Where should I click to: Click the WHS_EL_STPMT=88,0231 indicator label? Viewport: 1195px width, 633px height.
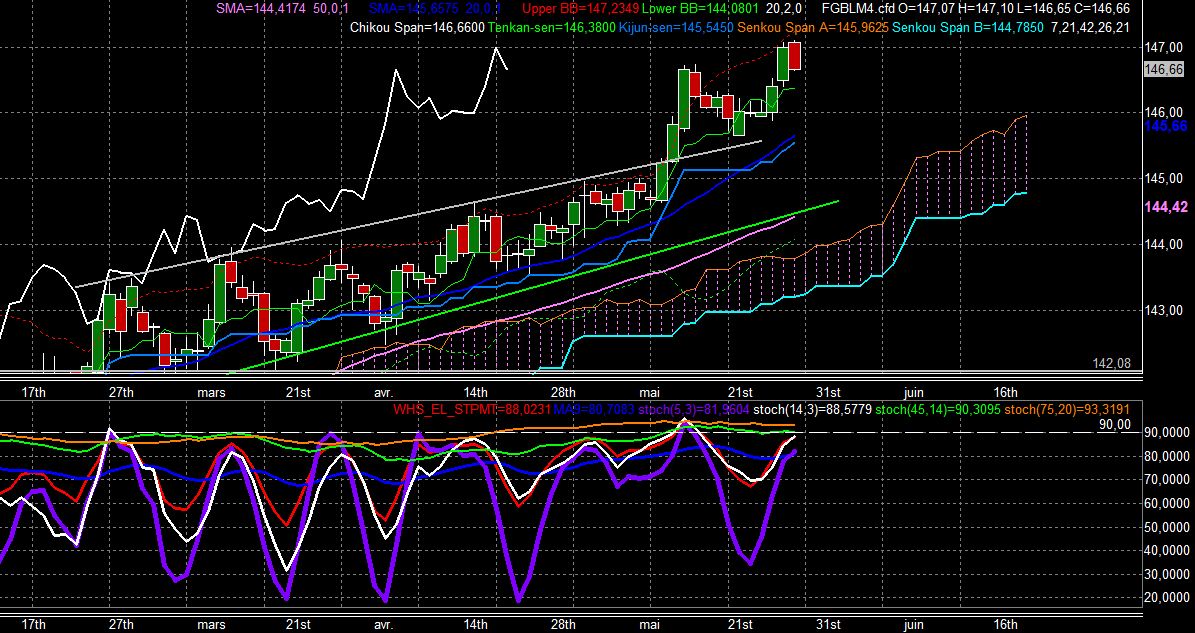[x=473, y=410]
